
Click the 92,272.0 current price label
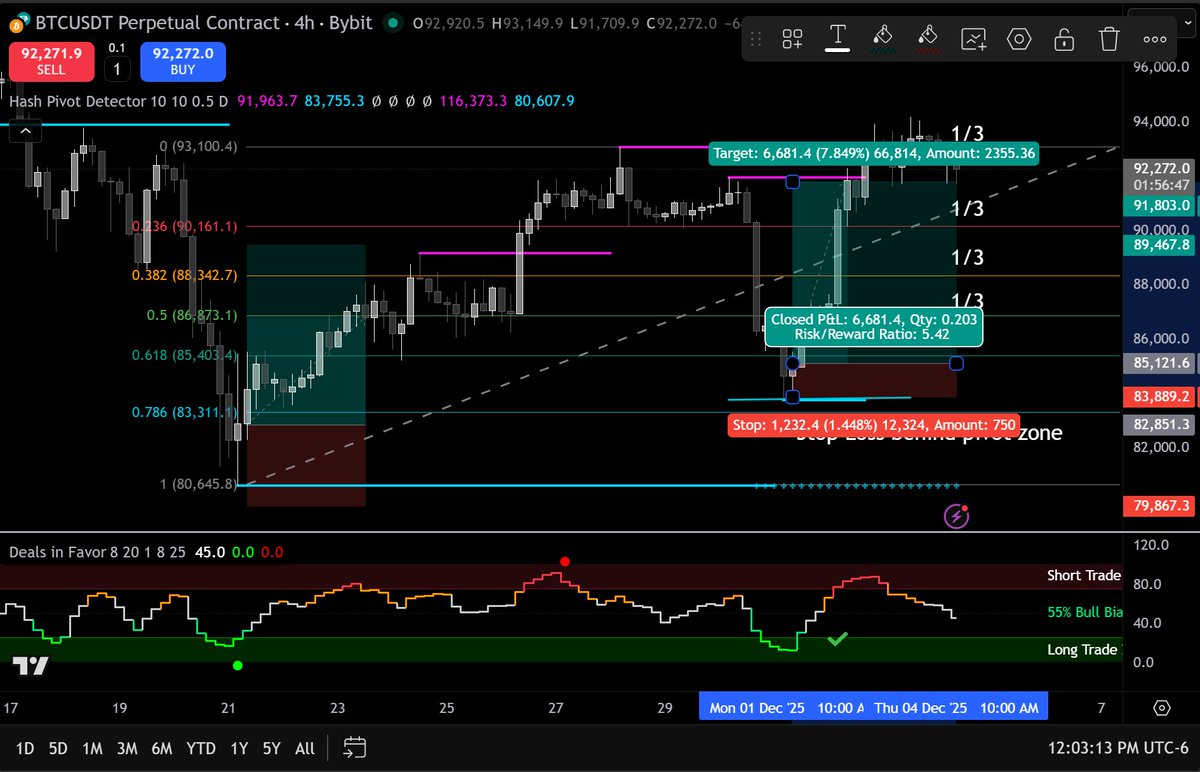coord(1161,168)
